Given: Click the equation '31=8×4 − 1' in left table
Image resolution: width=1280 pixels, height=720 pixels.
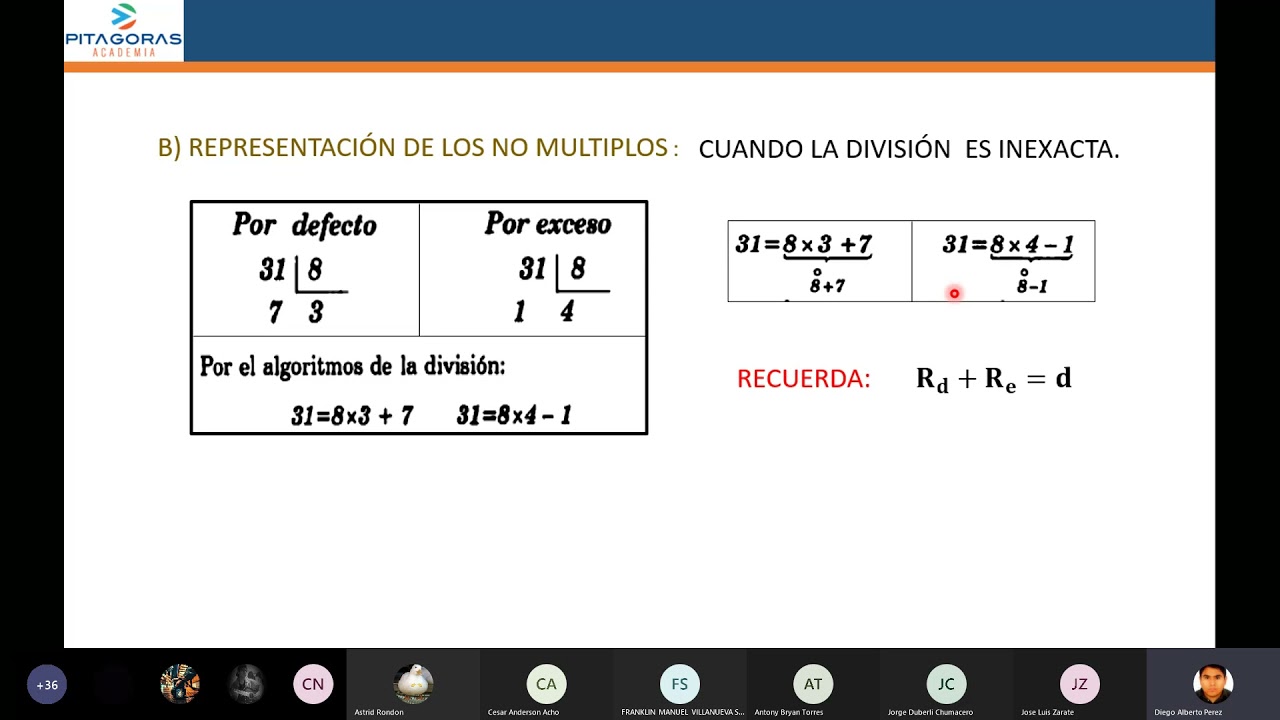Looking at the screenshot, I should tap(514, 416).
